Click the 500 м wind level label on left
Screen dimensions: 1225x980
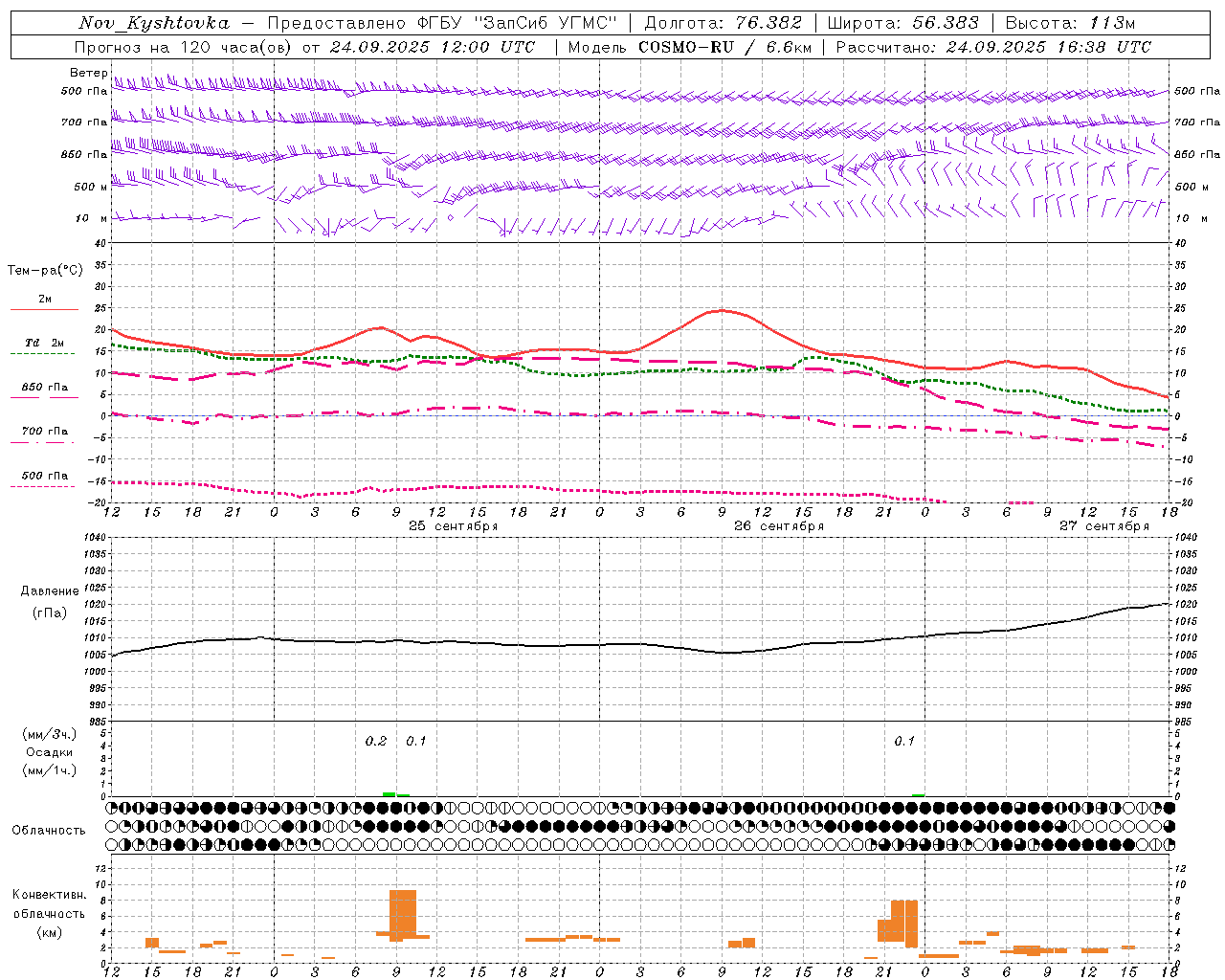tap(91, 187)
